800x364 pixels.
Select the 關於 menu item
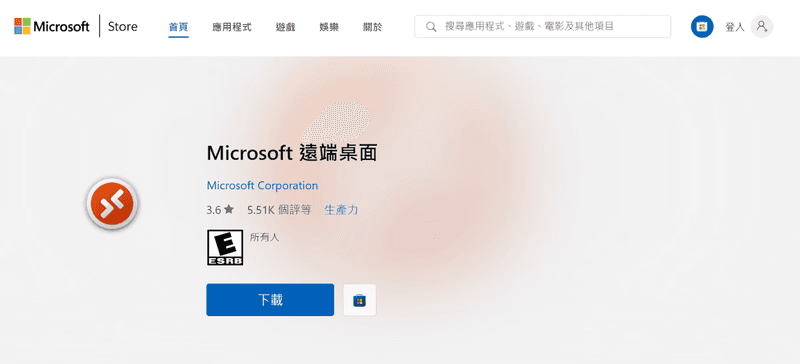(x=372, y=27)
